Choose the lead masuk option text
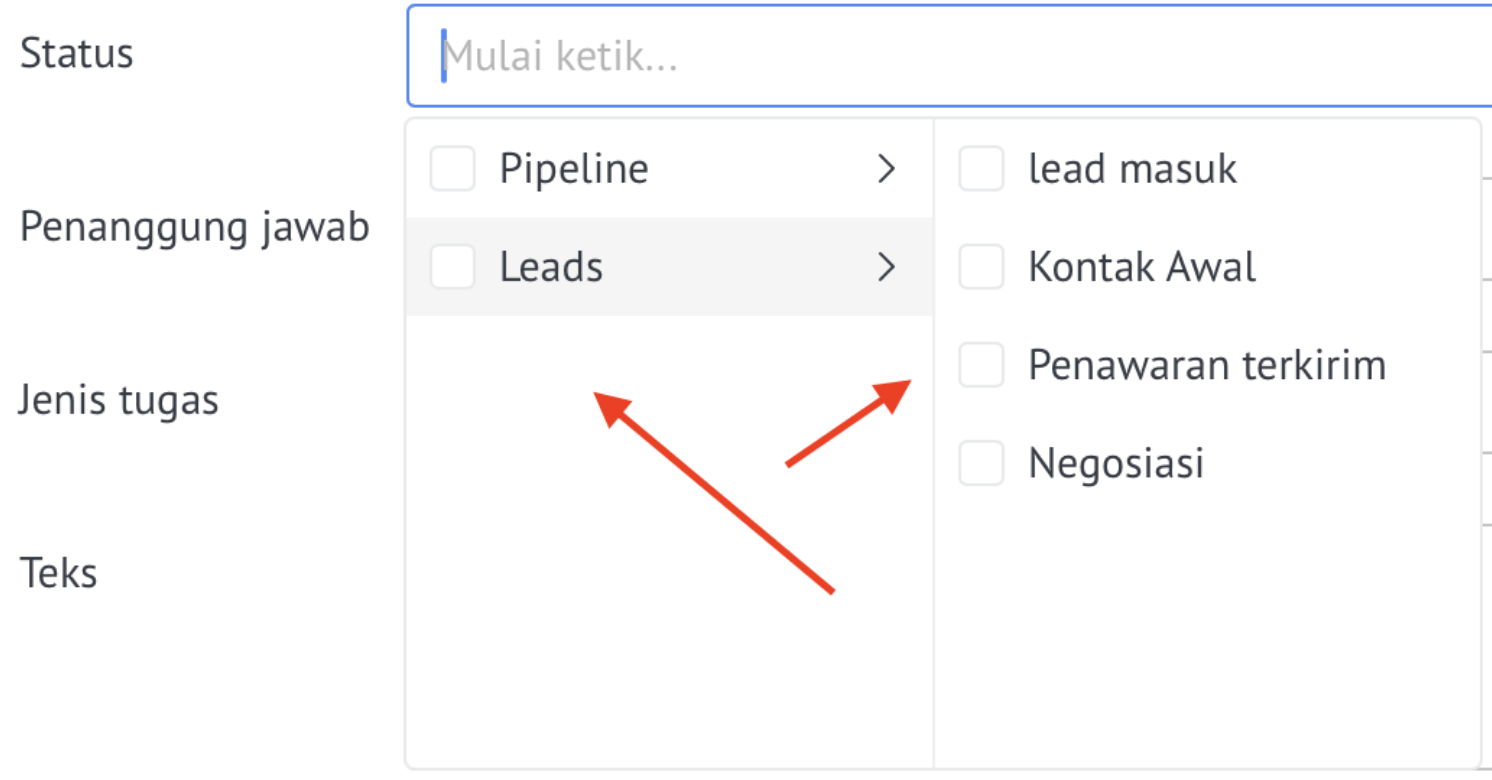1492x780 pixels. pyautogui.click(x=1133, y=168)
